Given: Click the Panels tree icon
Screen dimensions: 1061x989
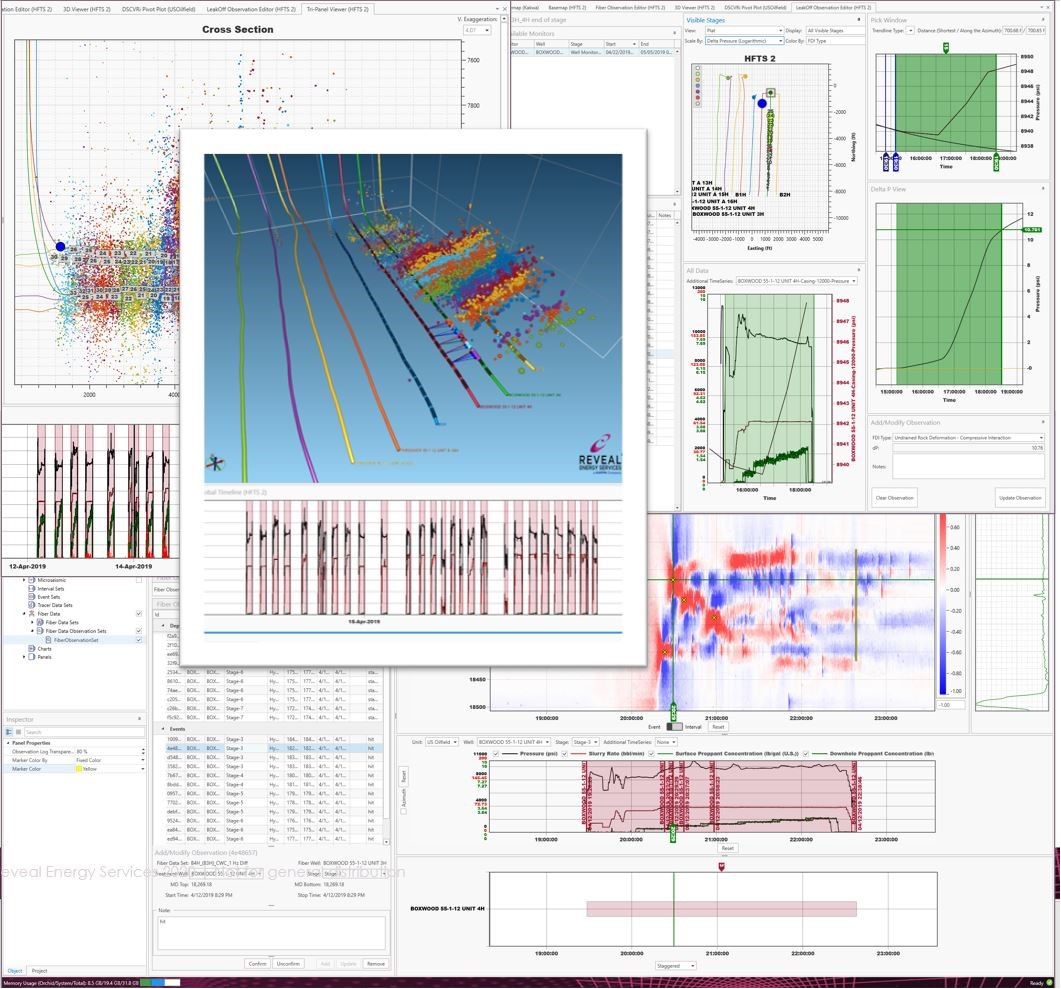Looking at the screenshot, I should (32, 657).
